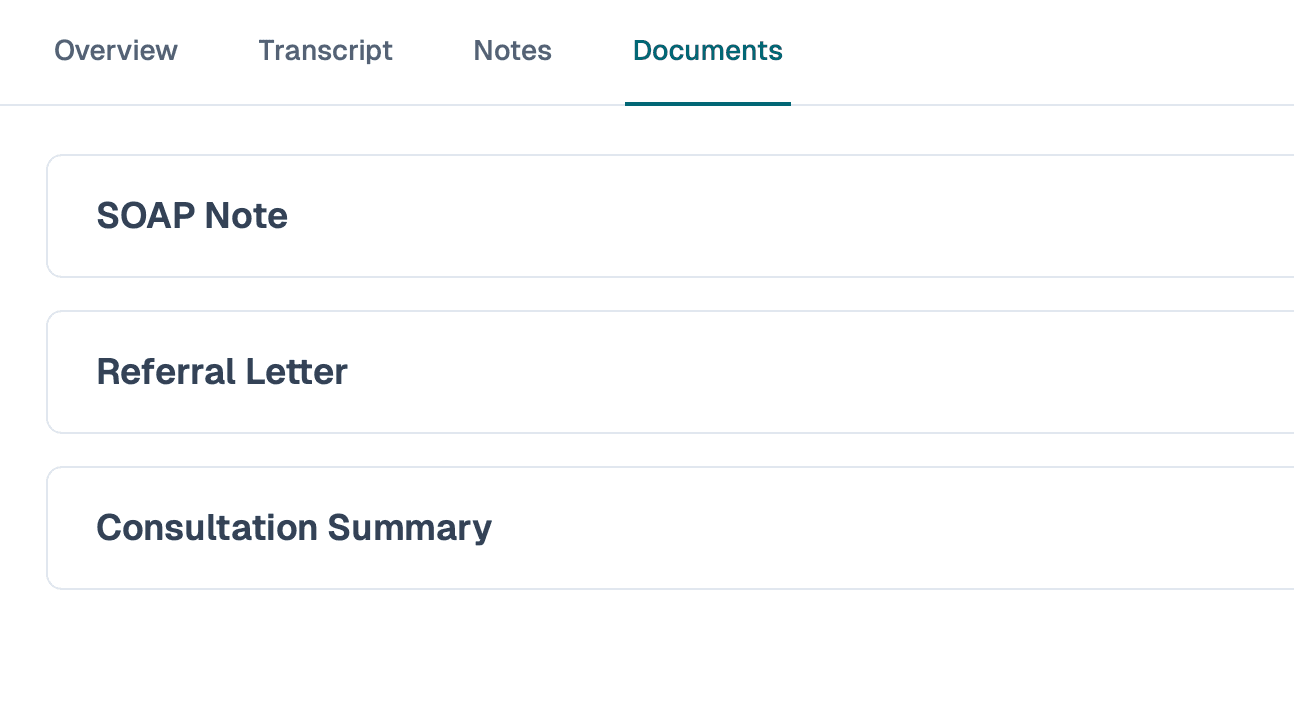View the patient Transcript
The height and width of the screenshot is (714, 1294).
(x=325, y=50)
